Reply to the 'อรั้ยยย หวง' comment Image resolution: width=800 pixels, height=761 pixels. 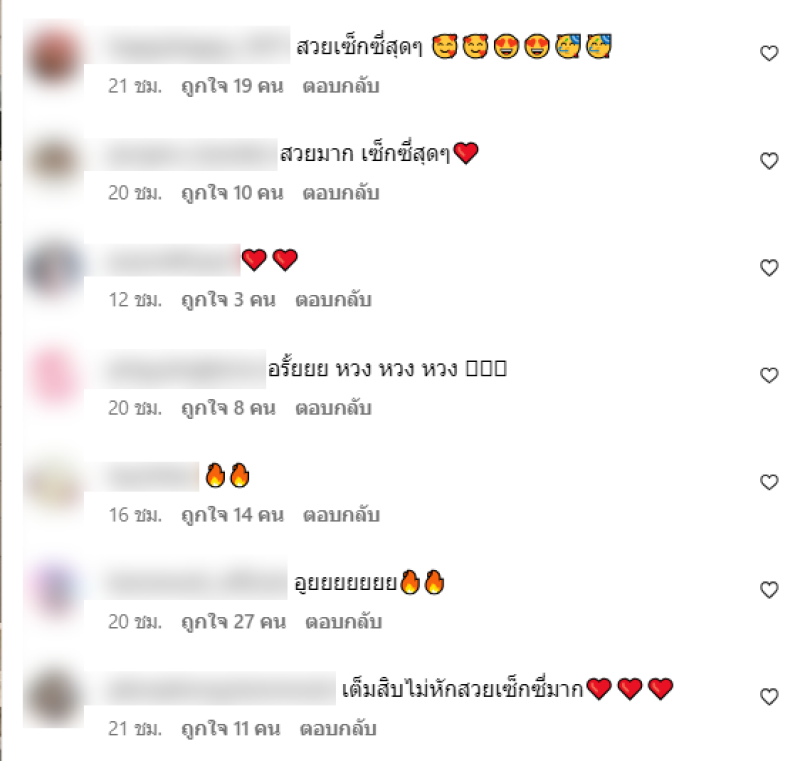click(x=333, y=408)
